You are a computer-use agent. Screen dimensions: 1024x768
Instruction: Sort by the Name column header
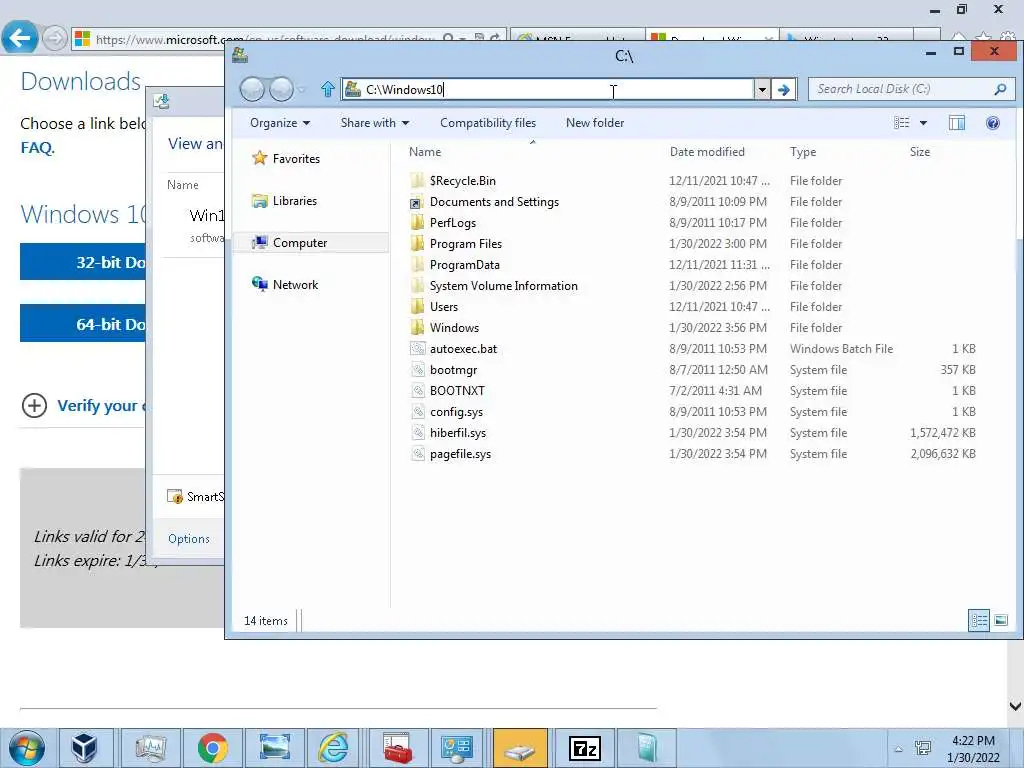click(425, 152)
